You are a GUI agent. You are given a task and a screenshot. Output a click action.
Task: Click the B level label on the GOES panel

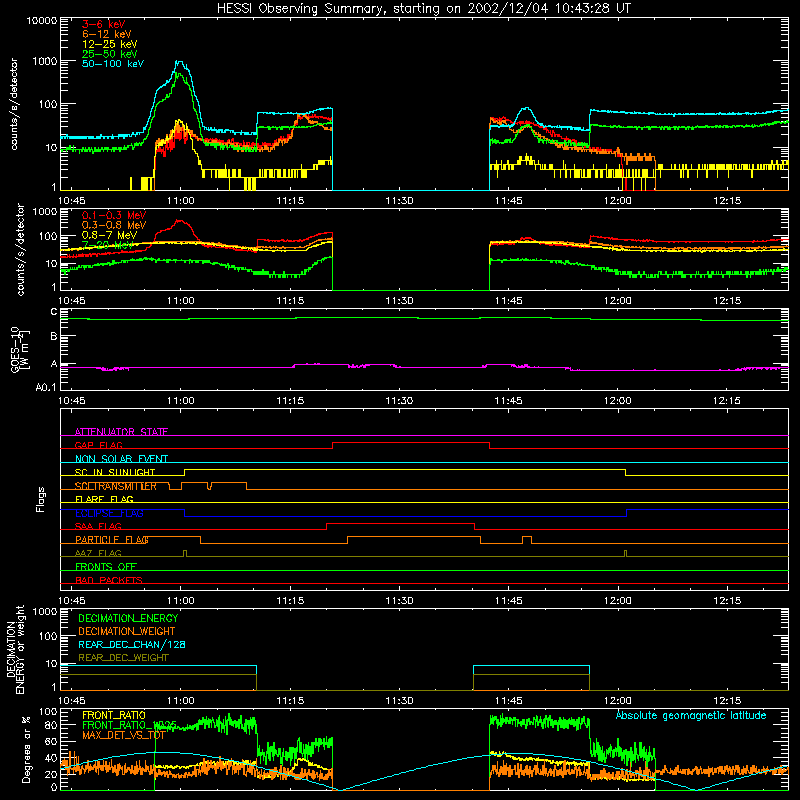point(54,337)
